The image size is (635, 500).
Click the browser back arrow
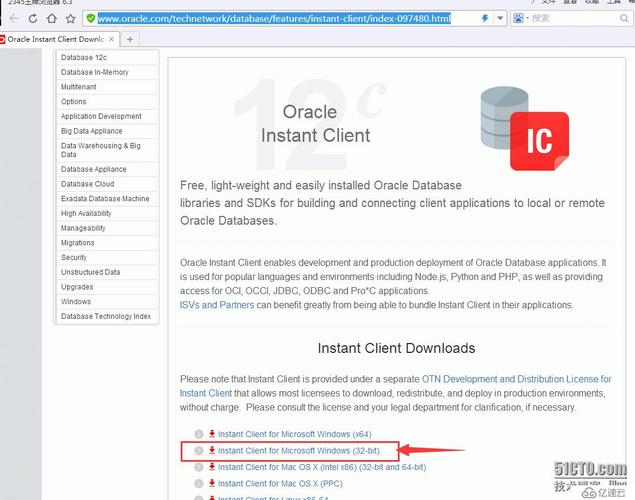point(14,18)
